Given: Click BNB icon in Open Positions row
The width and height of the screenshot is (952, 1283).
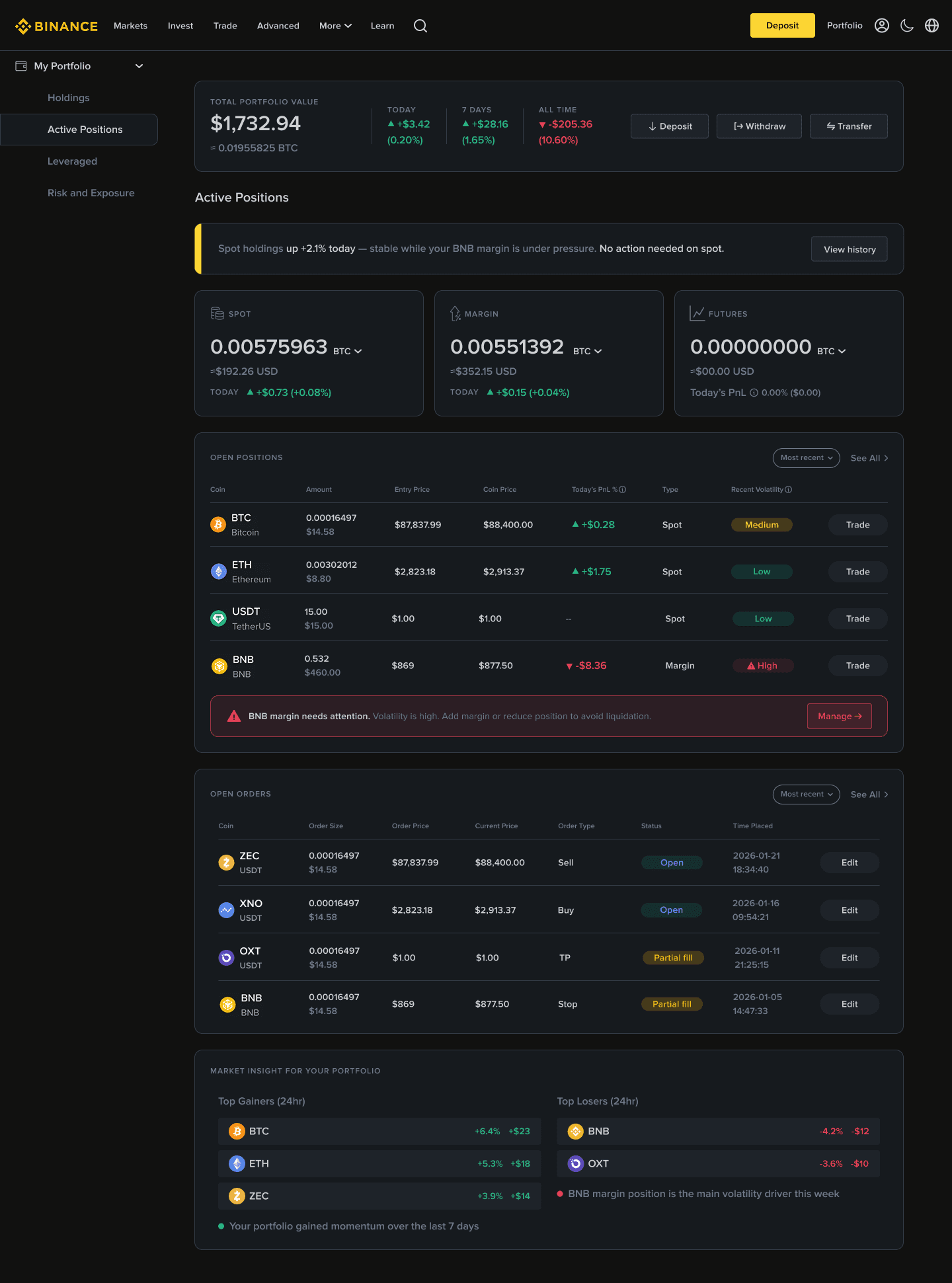Looking at the screenshot, I should 219,666.
